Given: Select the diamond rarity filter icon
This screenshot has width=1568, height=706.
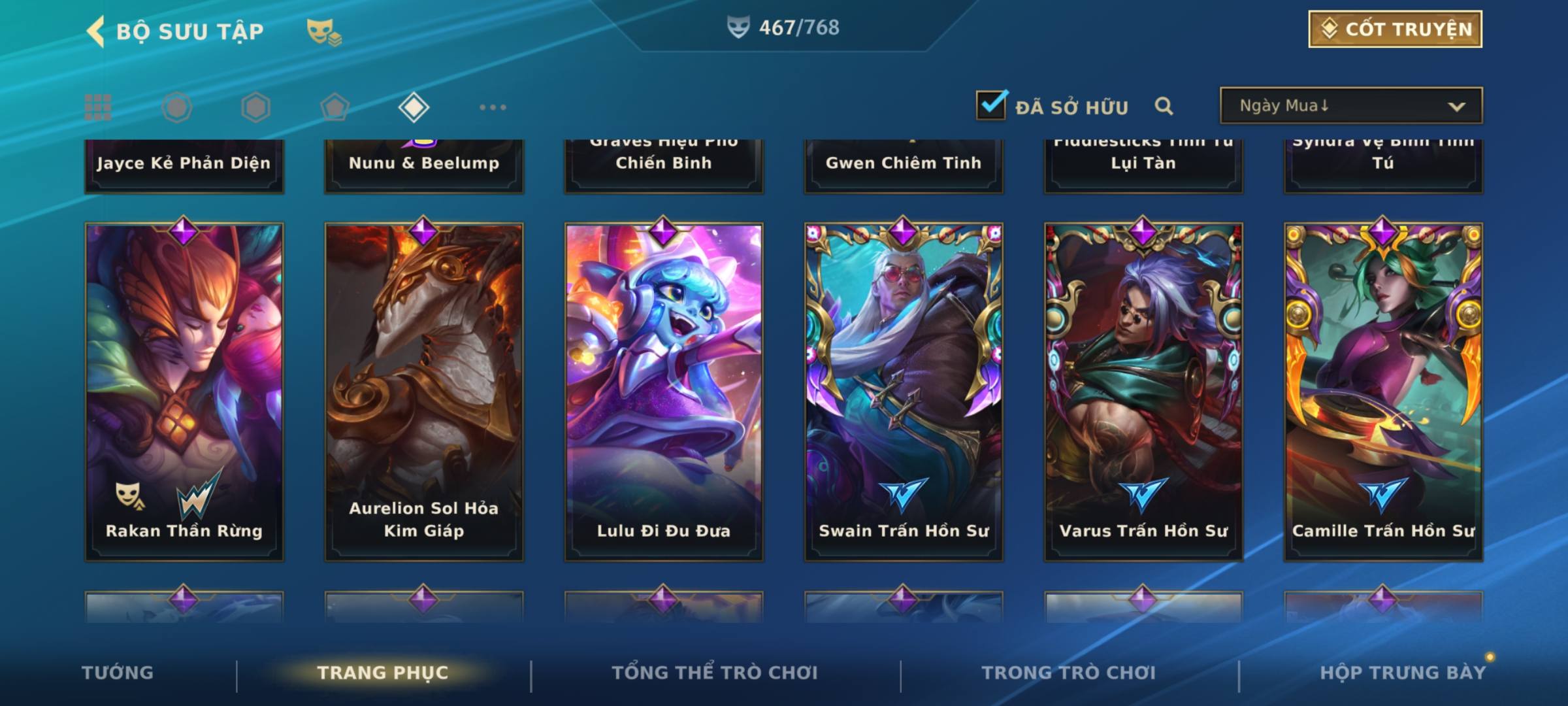Looking at the screenshot, I should [x=414, y=107].
